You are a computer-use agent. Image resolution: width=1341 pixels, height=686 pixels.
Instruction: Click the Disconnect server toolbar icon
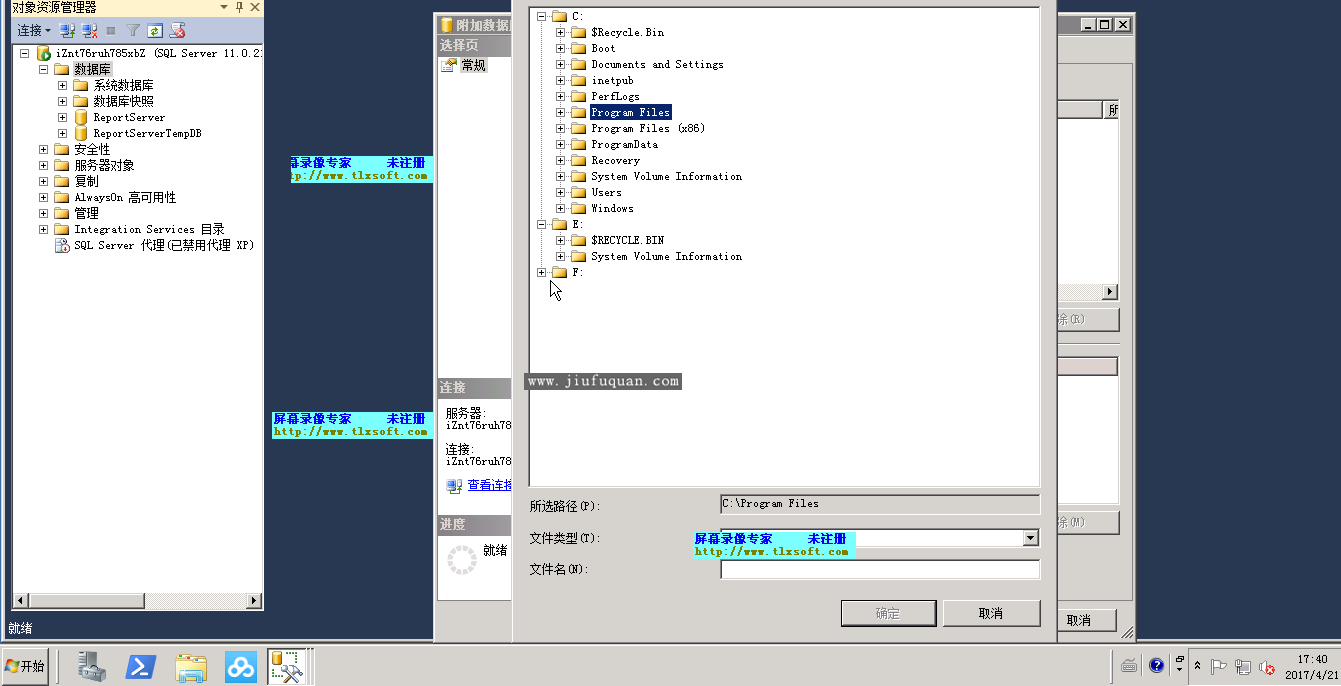(x=90, y=31)
